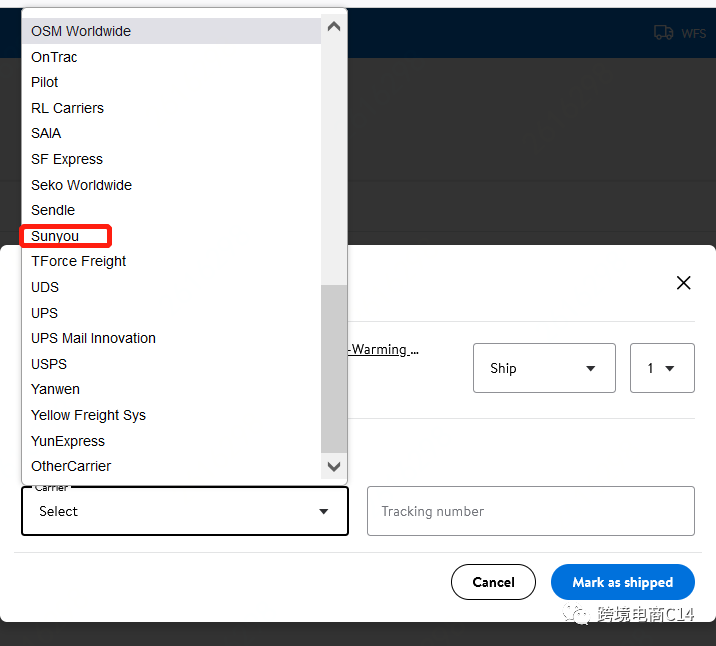This screenshot has height=646, width=716.
Task: Open the Warming product link
Action: click(383, 350)
